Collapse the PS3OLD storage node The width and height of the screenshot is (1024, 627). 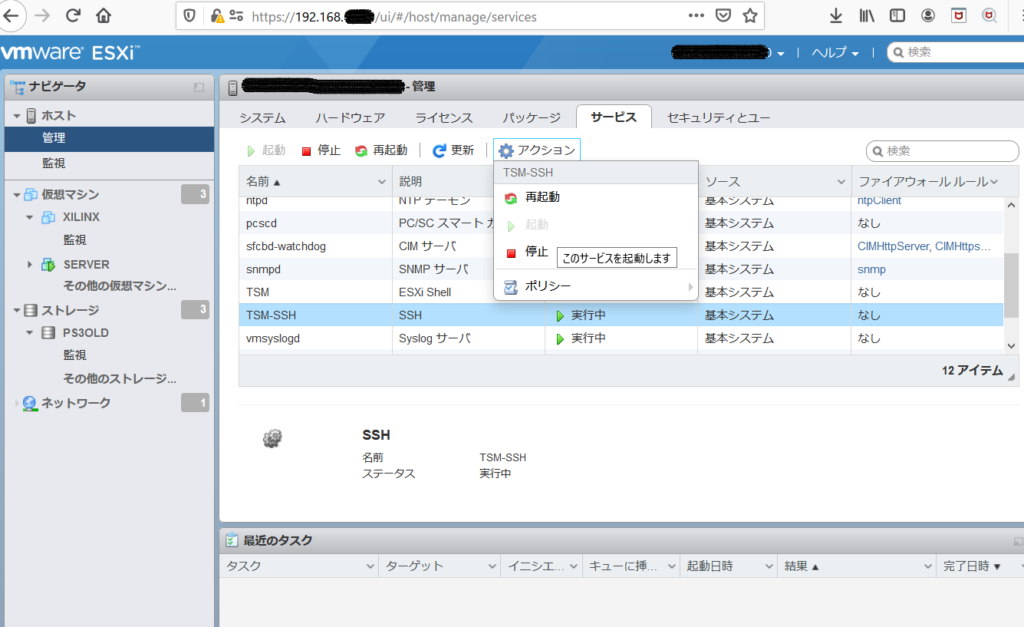pyautogui.click(x=30, y=332)
